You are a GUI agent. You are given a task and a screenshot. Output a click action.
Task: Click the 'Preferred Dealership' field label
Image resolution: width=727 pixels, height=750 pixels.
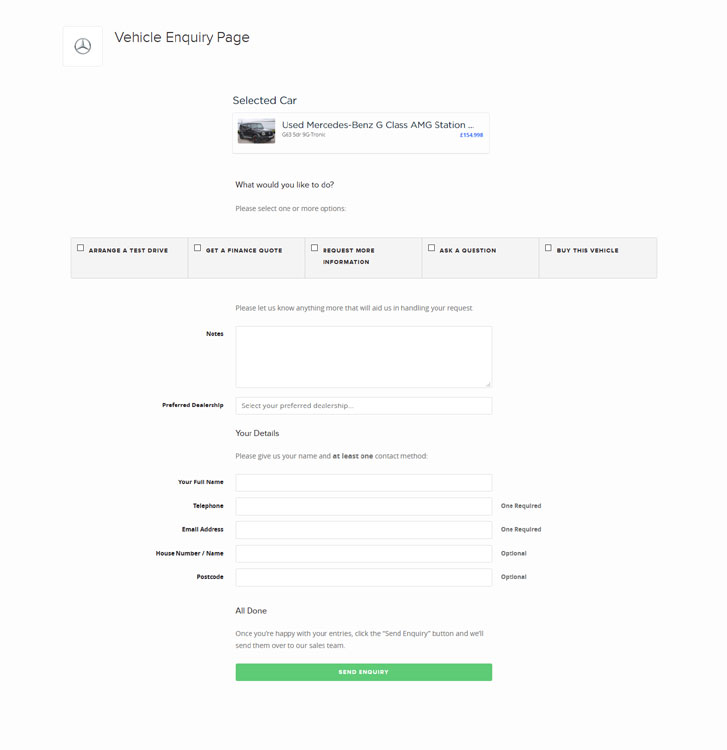[193, 405]
